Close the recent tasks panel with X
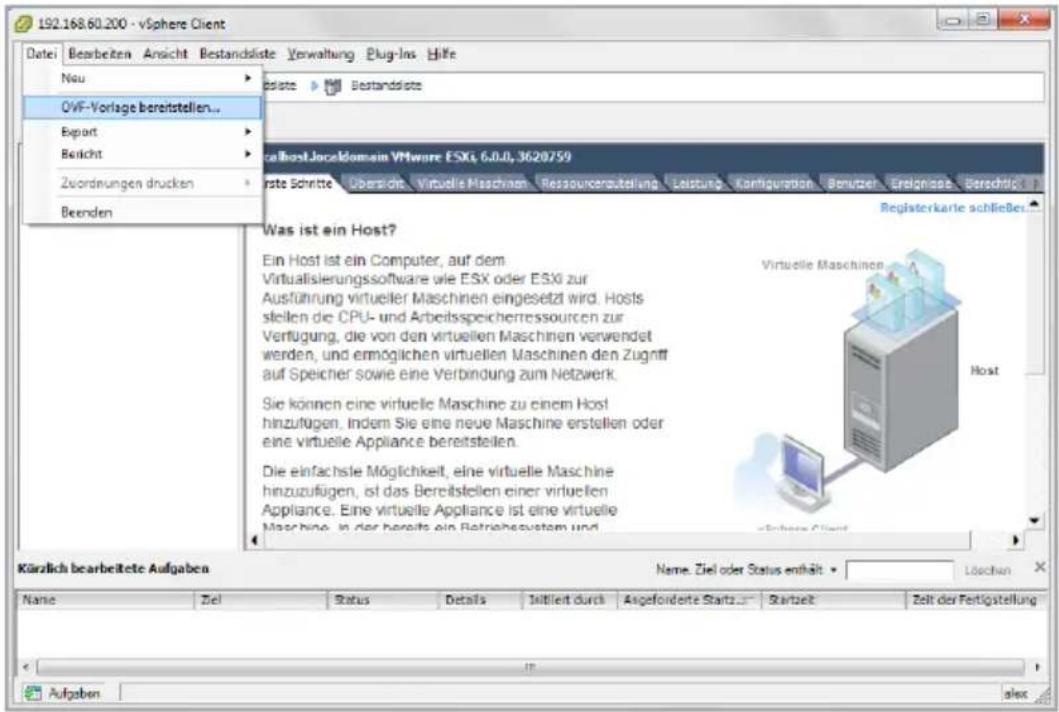The width and height of the screenshot is (1059, 712). pos(1040,567)
